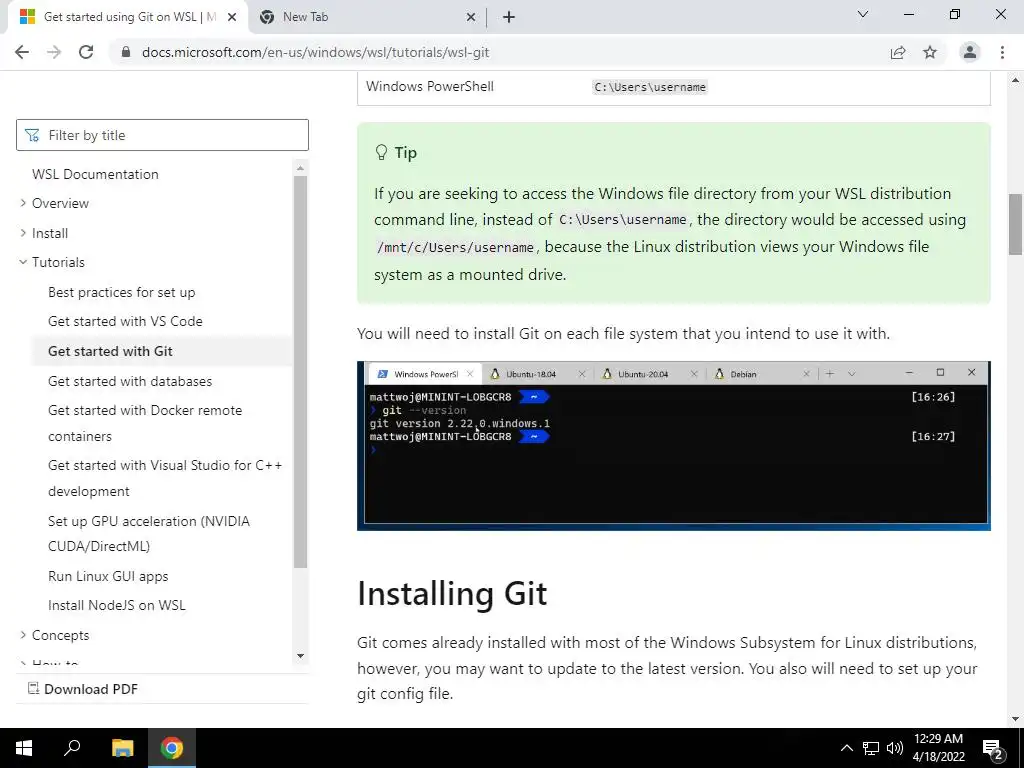This screenshot has height=768, width=1024.
Task: Close the New Tab tab
Action: click(471, 17)
